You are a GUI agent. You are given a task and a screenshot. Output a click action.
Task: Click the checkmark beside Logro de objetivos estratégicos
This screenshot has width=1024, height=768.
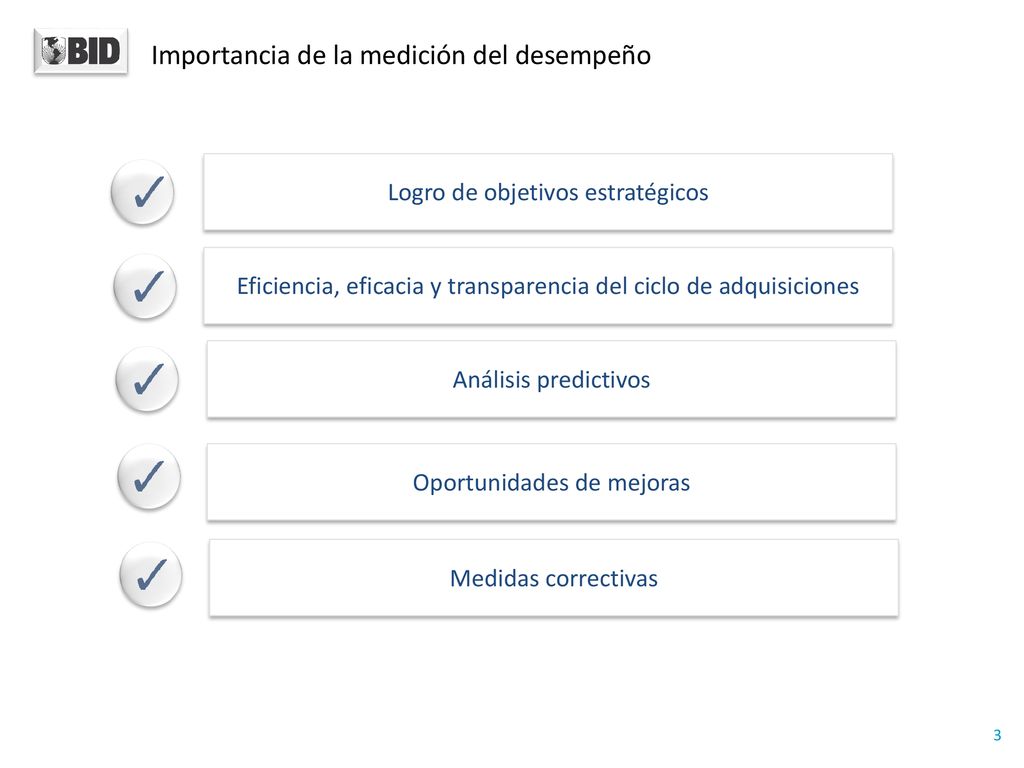coord(142,193)
